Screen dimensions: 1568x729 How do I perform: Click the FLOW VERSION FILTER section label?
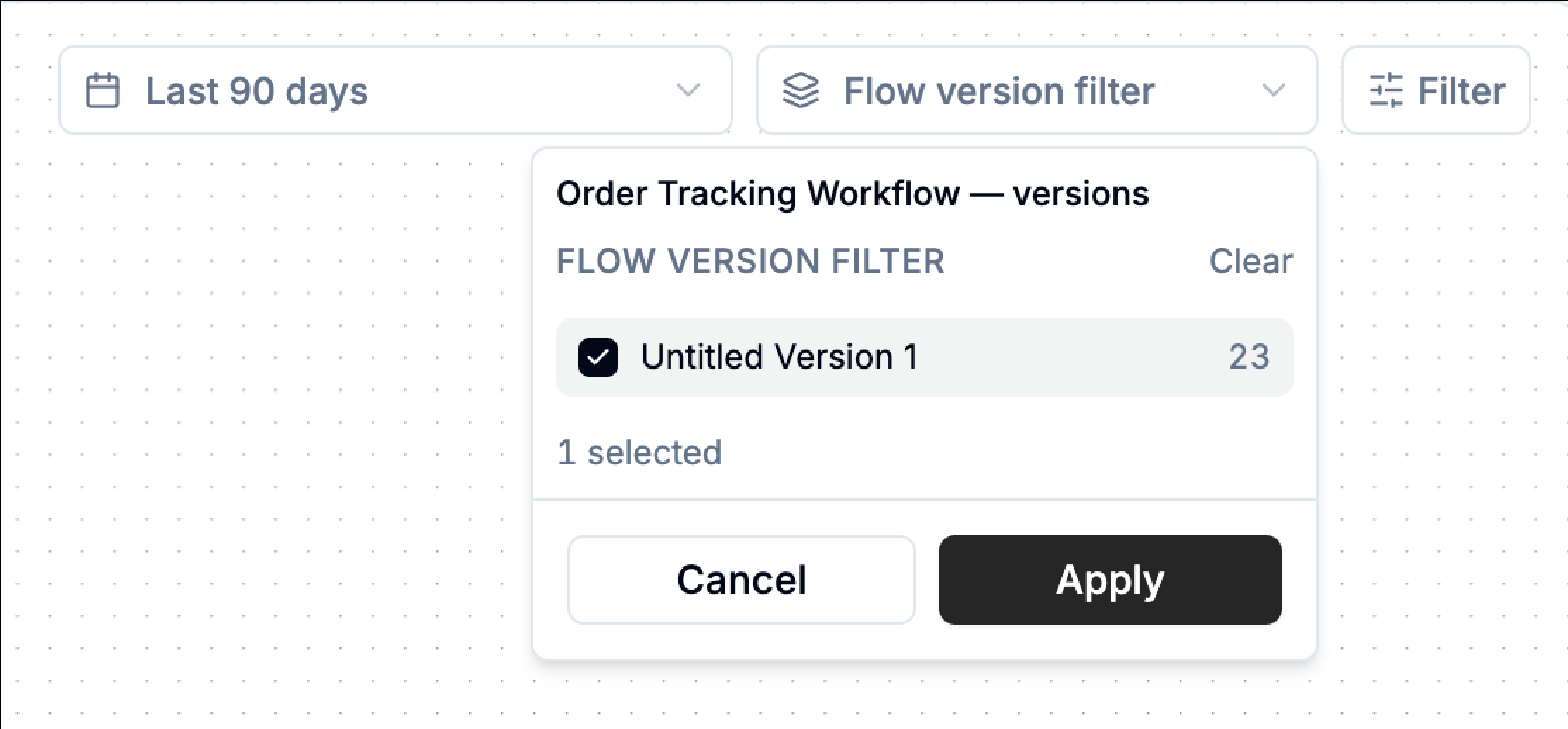pyautogui.click(x=750, y=261)
